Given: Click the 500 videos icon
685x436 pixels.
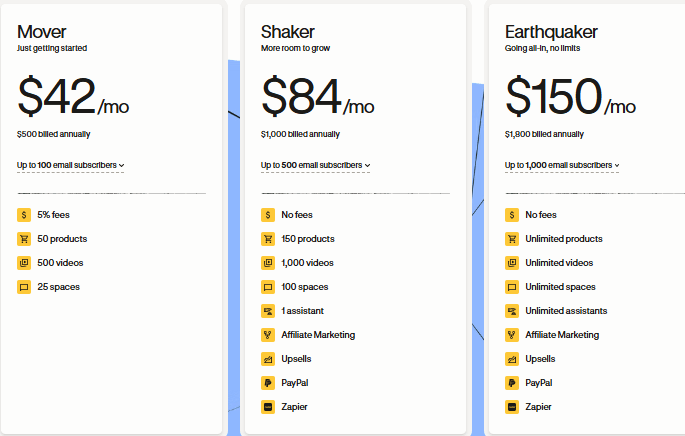Looking at the screenshot, I should pyautogui.click(x=24, y=263).
